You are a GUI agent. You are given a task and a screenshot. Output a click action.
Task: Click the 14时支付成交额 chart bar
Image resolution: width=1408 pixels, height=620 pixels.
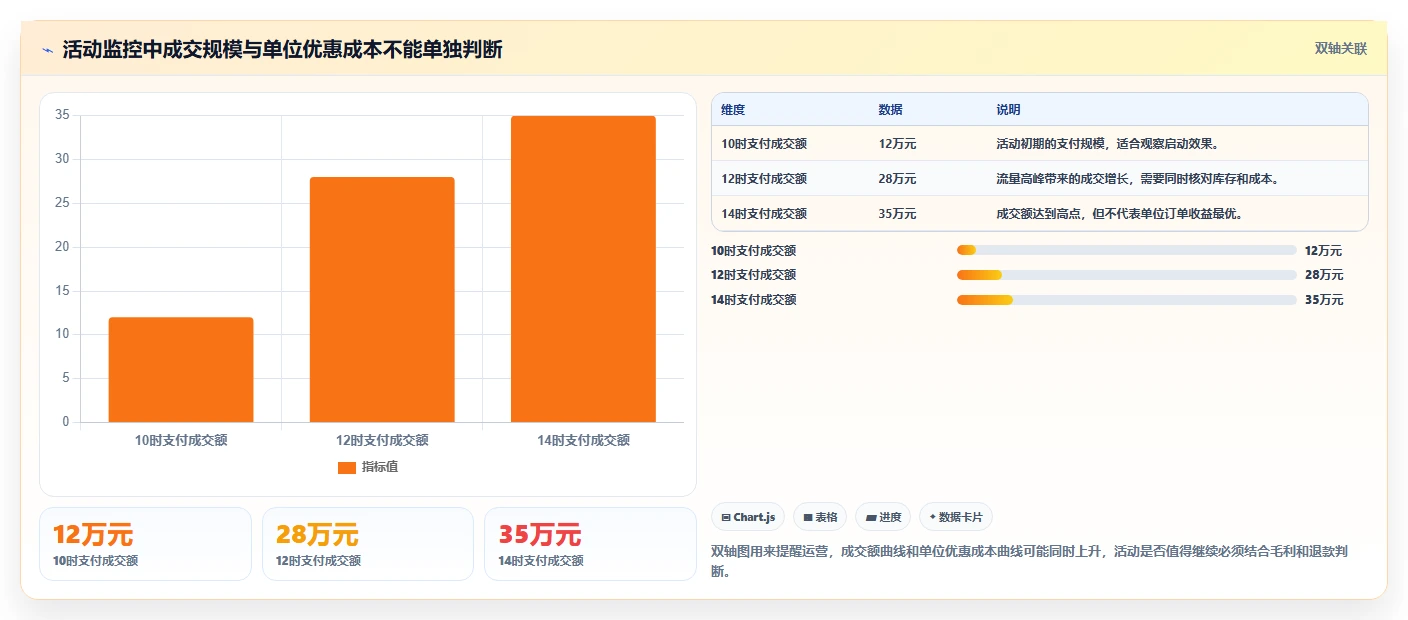point(583,269)
